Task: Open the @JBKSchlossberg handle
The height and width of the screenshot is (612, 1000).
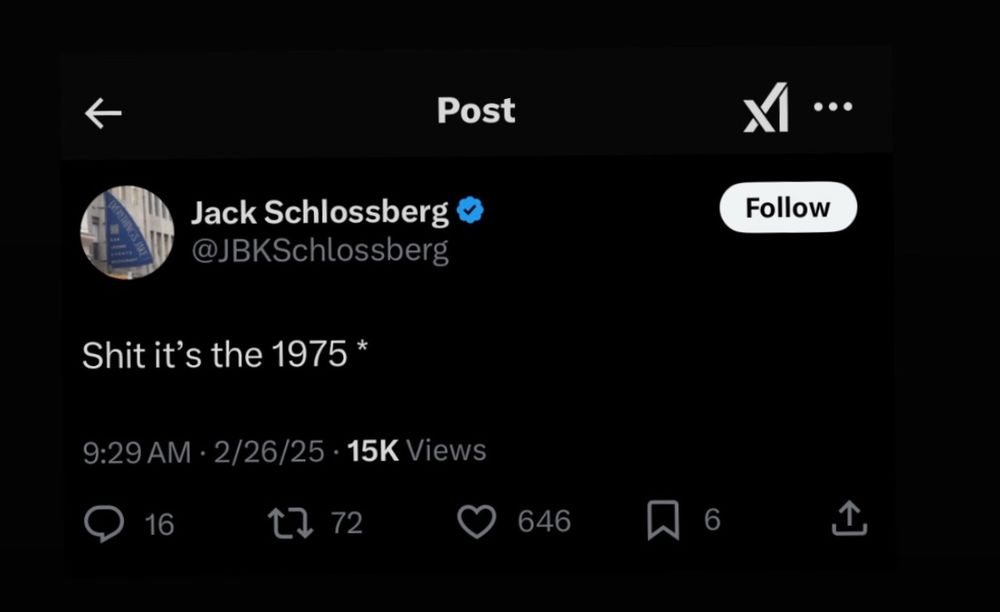Action: pos(320,250)
